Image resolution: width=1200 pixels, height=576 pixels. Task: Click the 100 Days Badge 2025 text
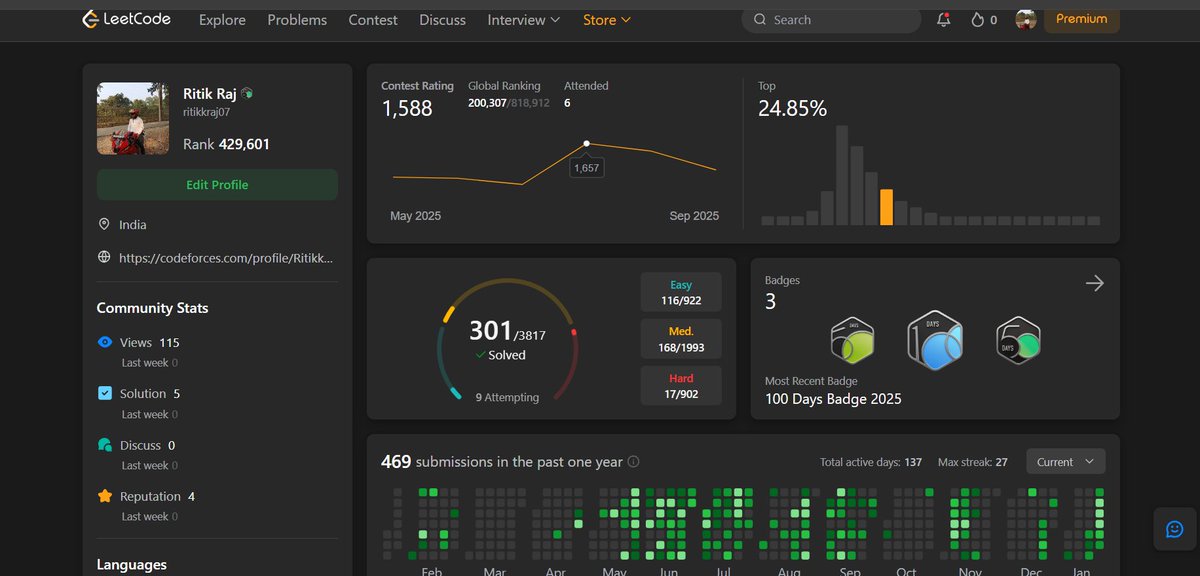point(833,399)
